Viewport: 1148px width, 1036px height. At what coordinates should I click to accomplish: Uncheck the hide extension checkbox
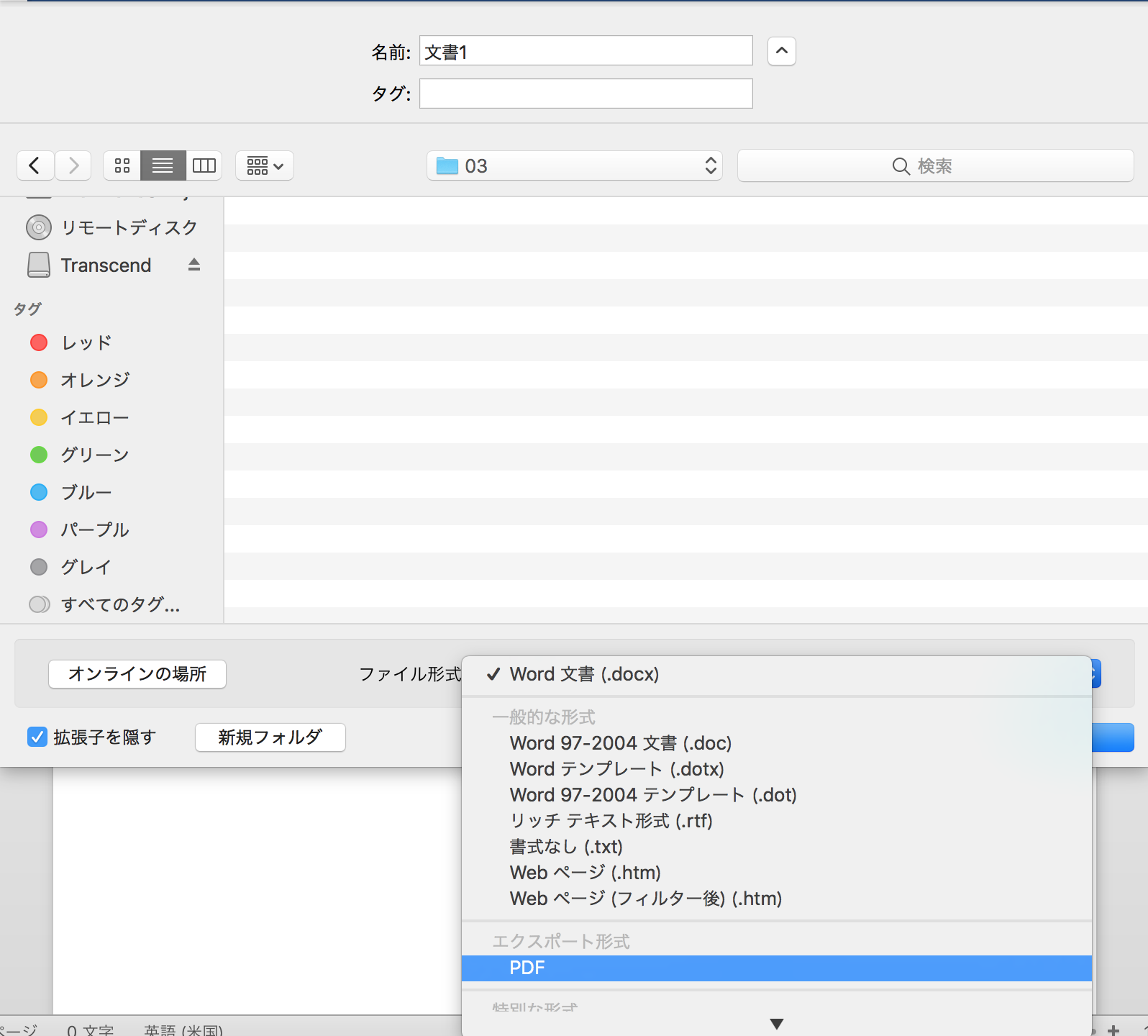pos(37,737)
